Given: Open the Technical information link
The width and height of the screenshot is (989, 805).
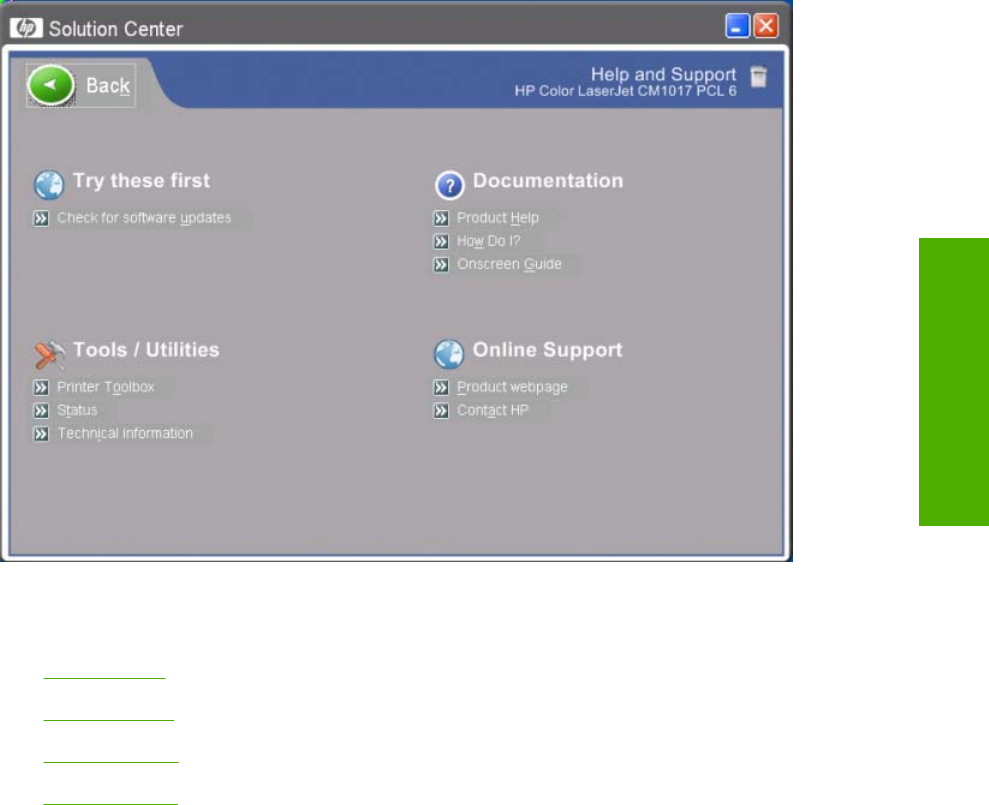Looking at the screenshot, I should (125, 433).
